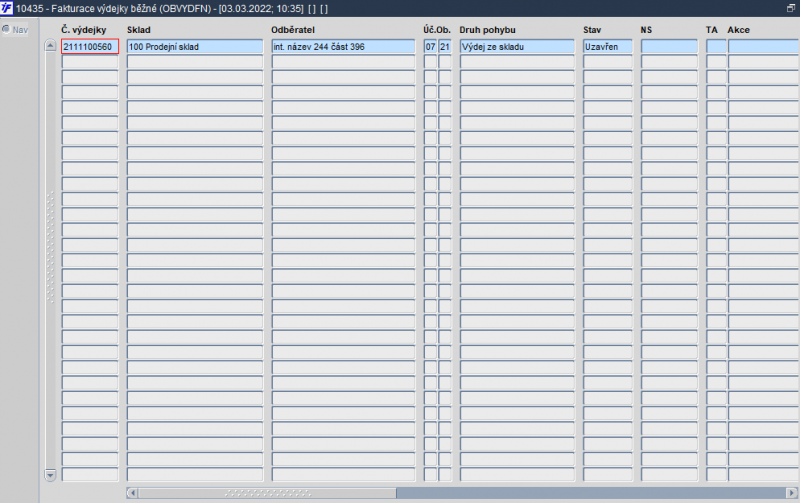Select the Č. výdejky field 2111100560
This screenshot has width=800, height=503.
(x=90, y=46)
